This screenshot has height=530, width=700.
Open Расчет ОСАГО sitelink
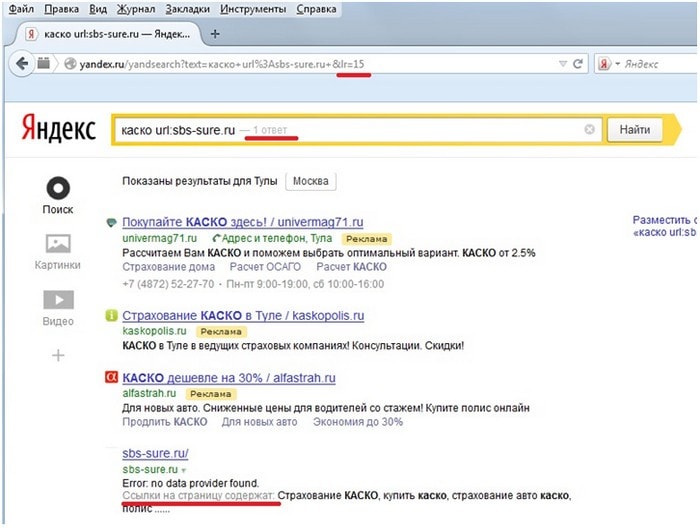click(x=265, y=267)
